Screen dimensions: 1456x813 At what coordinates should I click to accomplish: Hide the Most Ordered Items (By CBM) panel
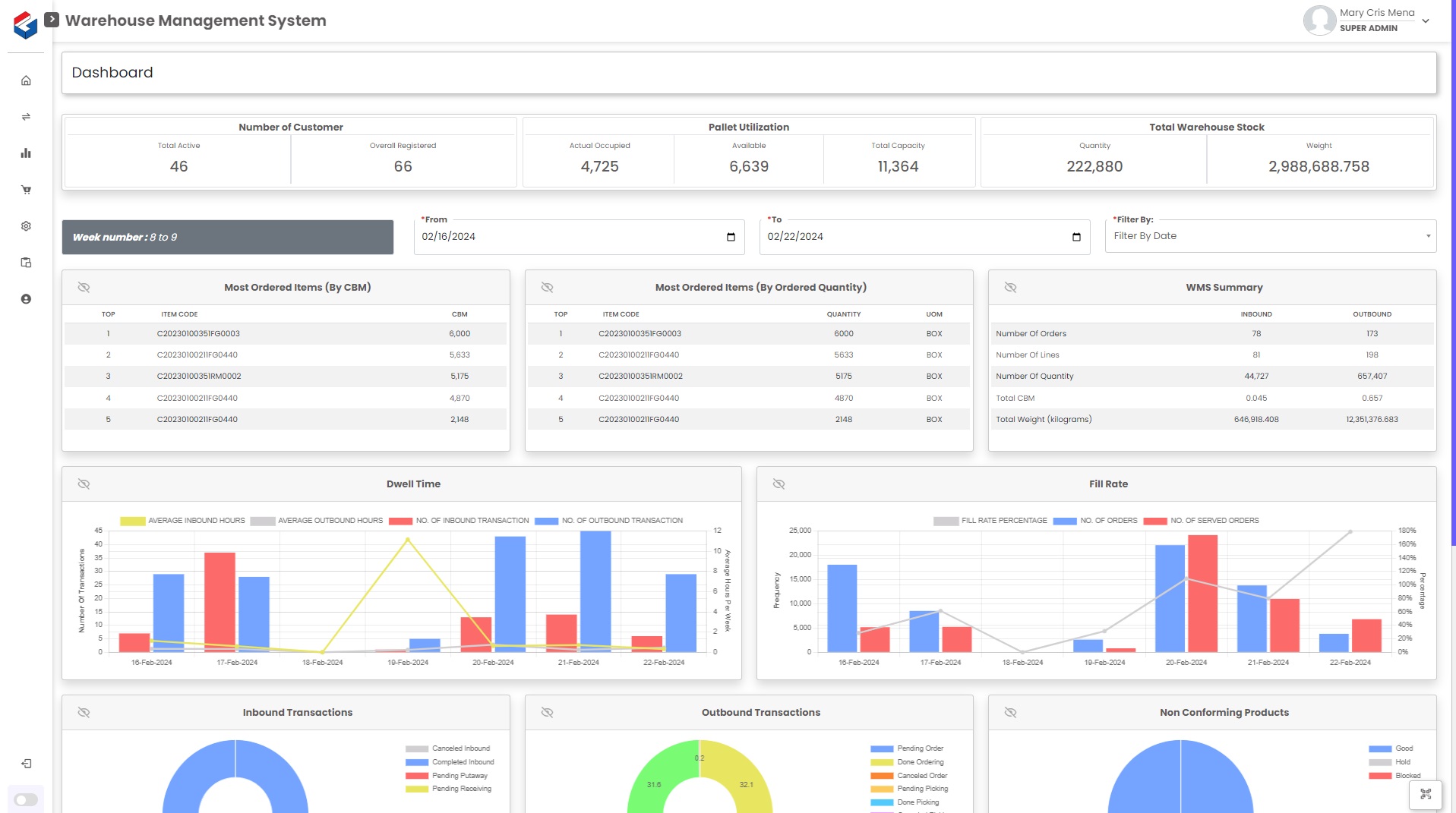[x=84, y=288]
